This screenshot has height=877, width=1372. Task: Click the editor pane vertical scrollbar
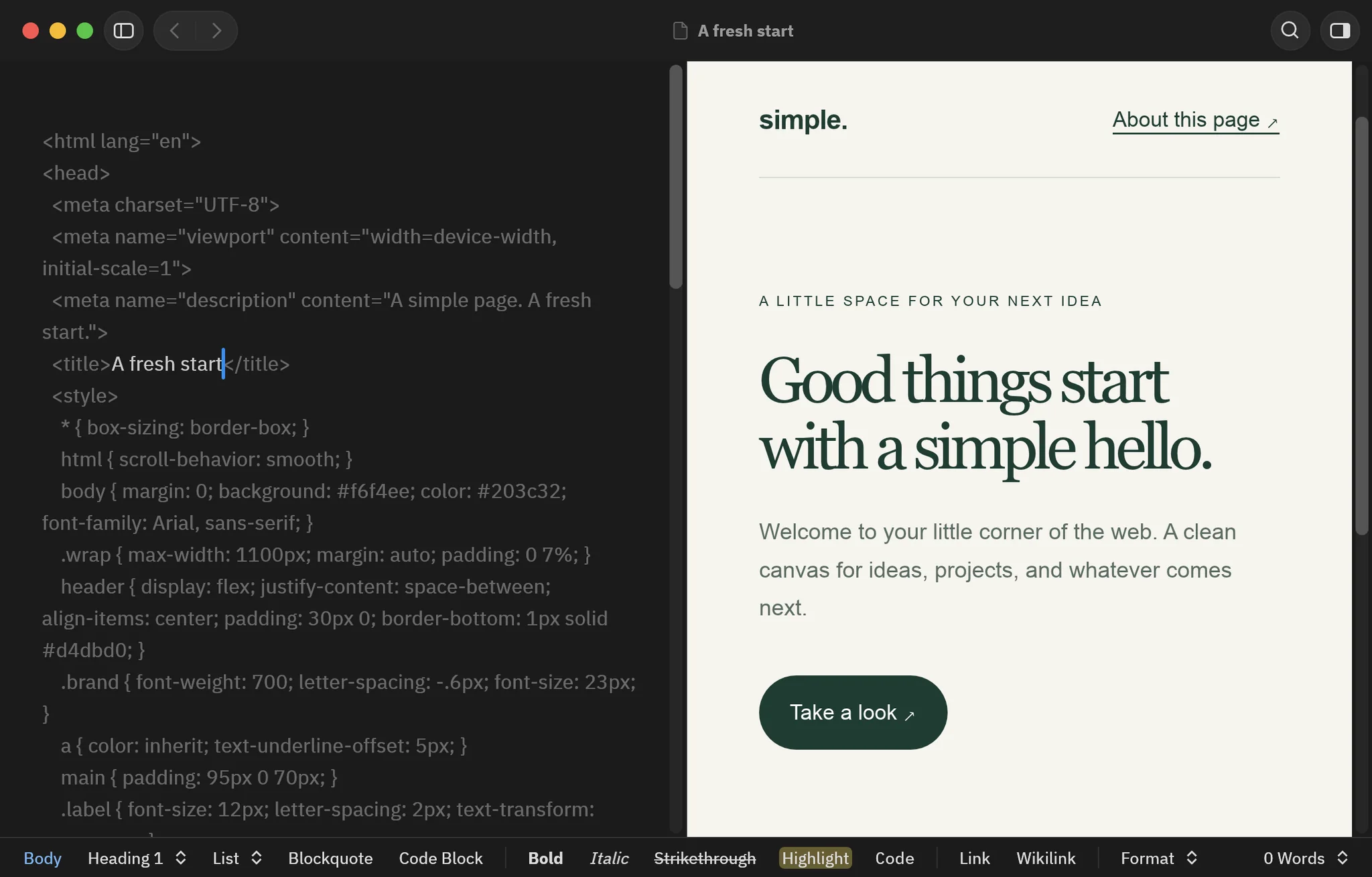(676, 177)
